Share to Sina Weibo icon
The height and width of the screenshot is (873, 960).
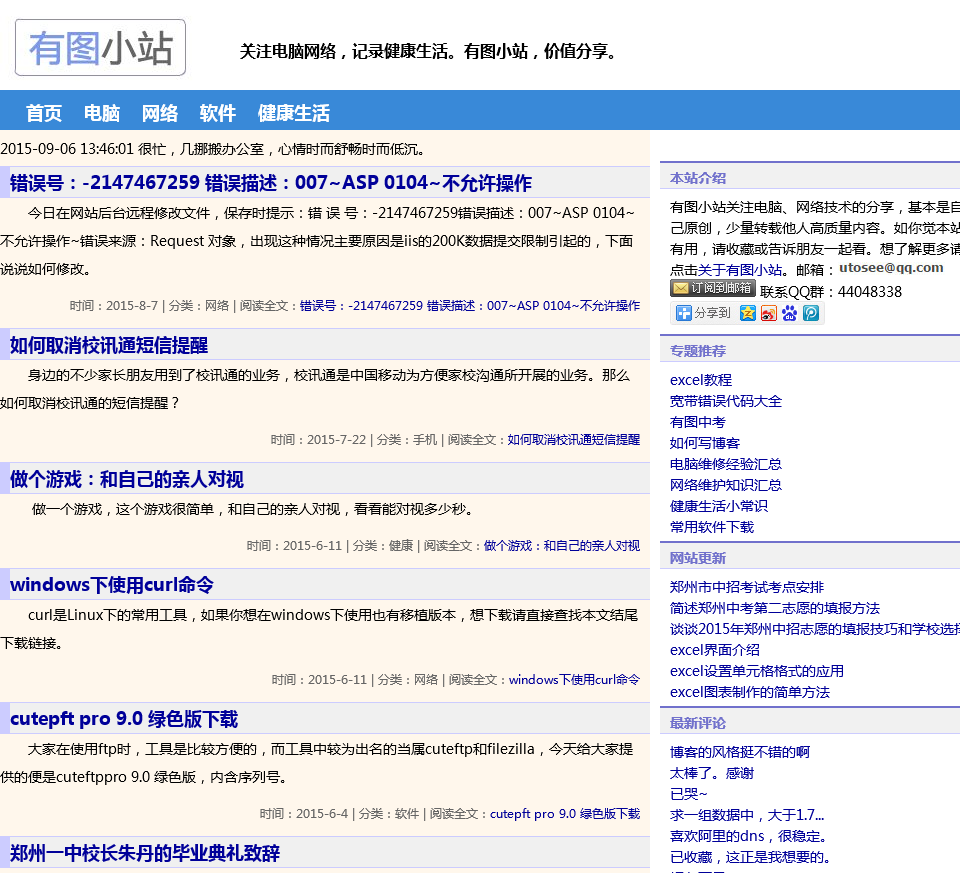pos(768,313)
